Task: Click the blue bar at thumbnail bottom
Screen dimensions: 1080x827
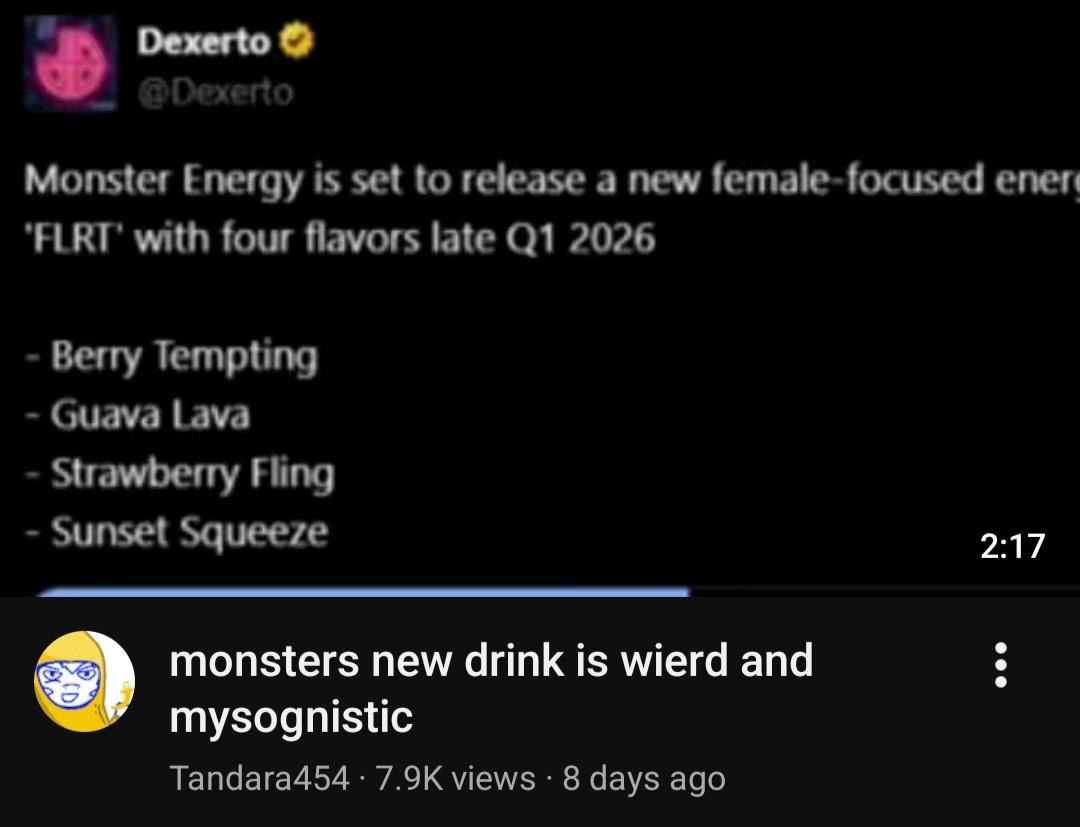Action: point(362,592)
